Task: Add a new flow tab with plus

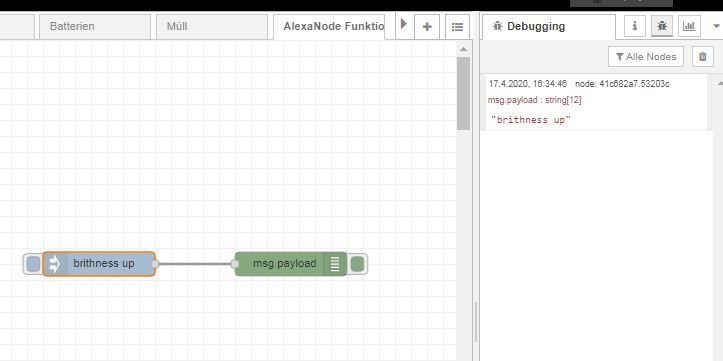Action: point(427,27)
